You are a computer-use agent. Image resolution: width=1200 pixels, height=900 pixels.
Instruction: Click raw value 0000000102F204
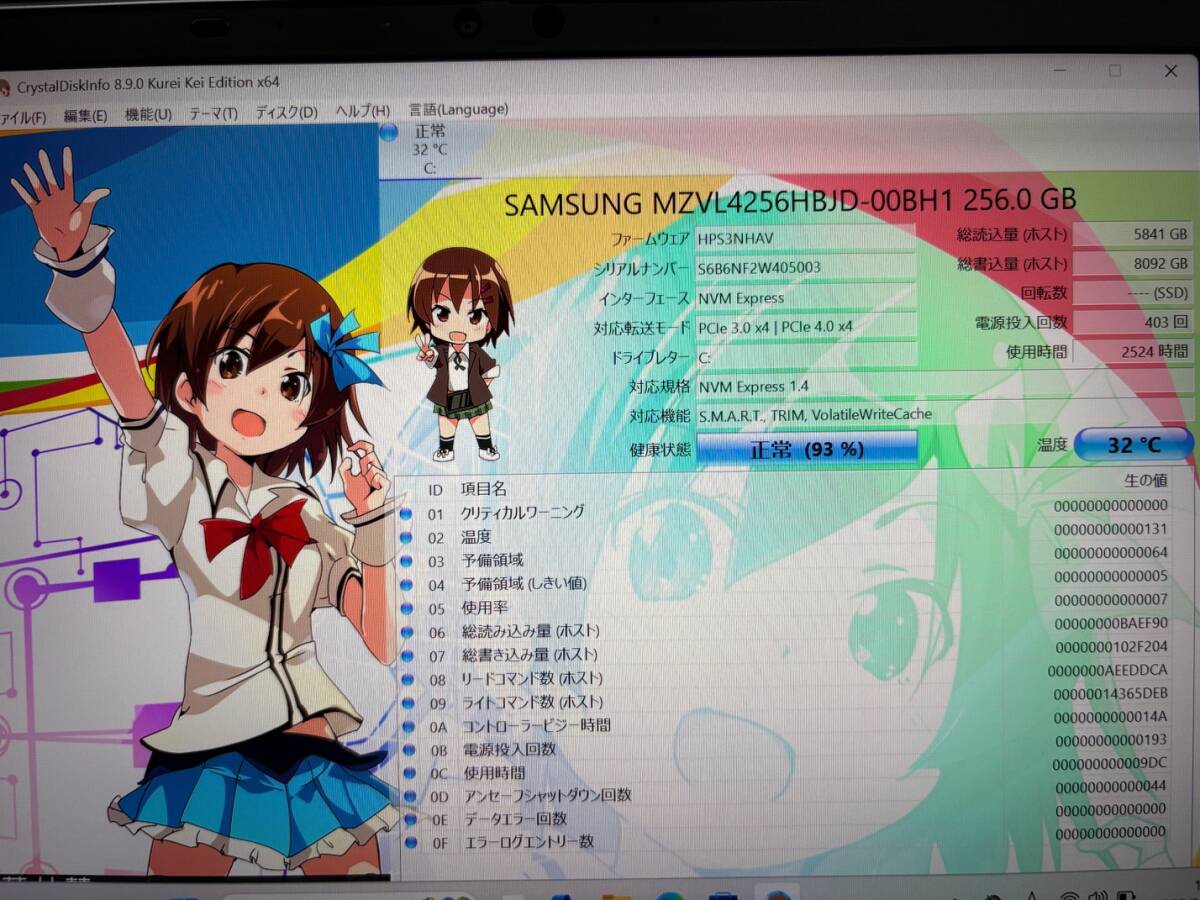[1110, 646]
